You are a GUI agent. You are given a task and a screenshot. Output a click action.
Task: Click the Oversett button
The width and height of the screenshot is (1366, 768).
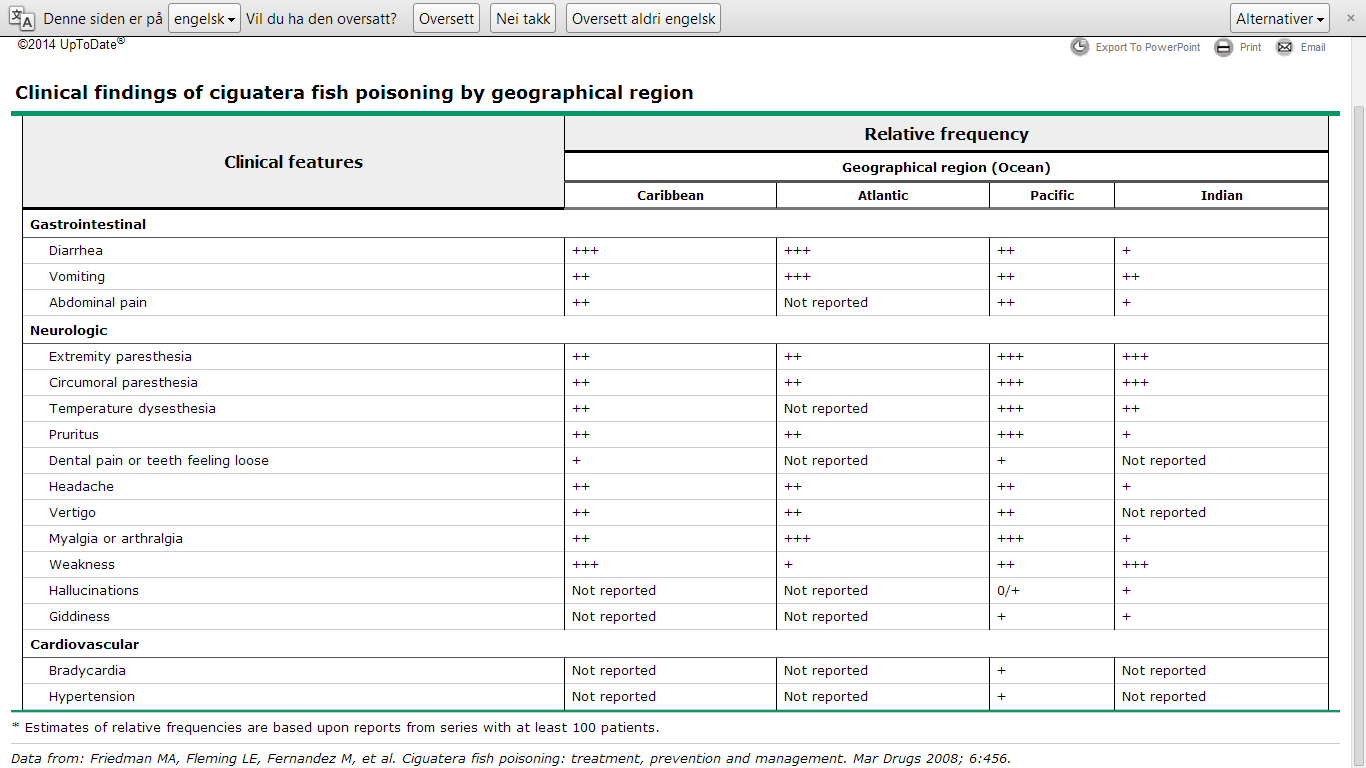(446, 18)
